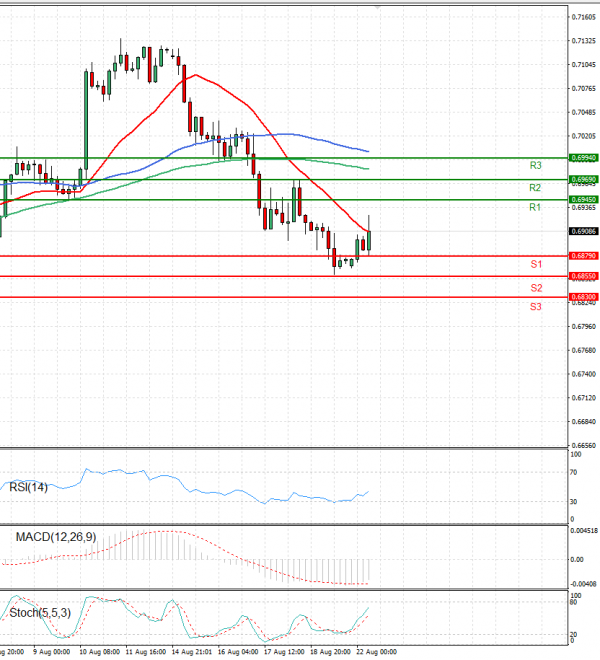
Task: Click the S3 support label
Action: [x=536, y=306]
